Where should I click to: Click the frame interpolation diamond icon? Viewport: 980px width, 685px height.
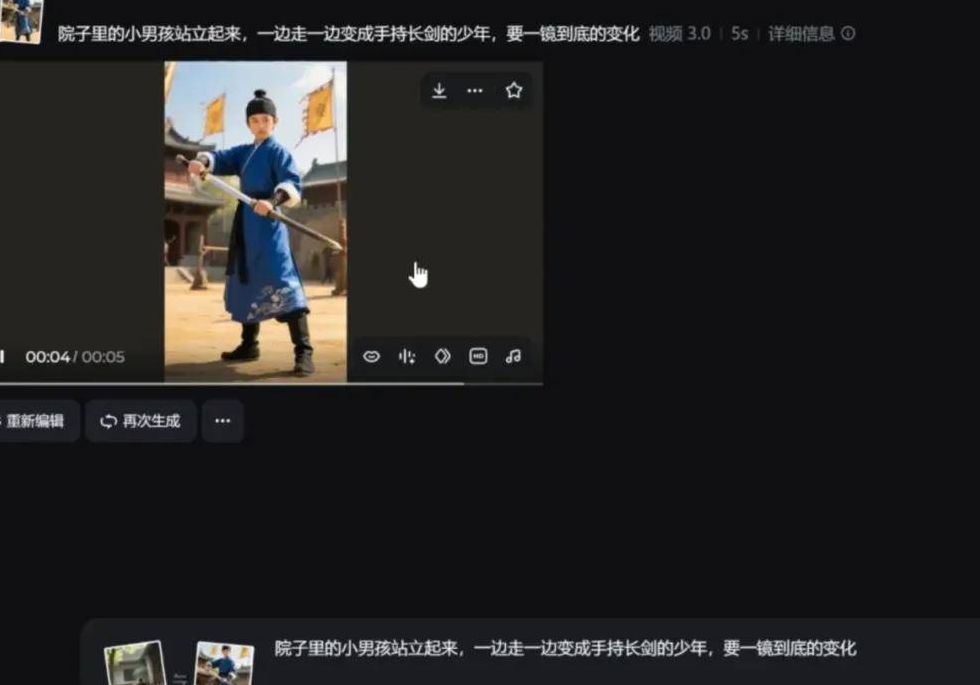coord(443,357)
